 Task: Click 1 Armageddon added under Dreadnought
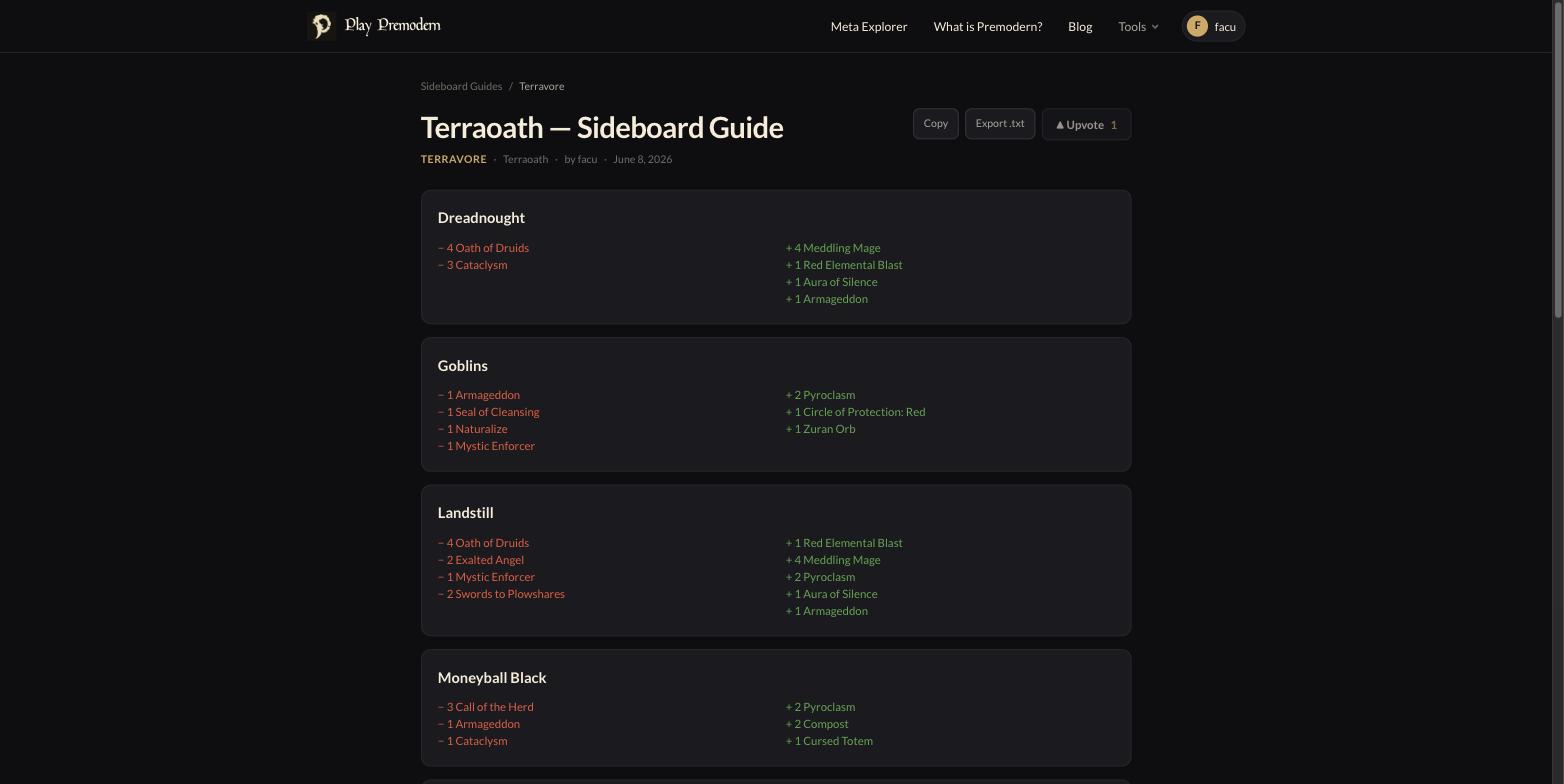(x=826, y=299)
